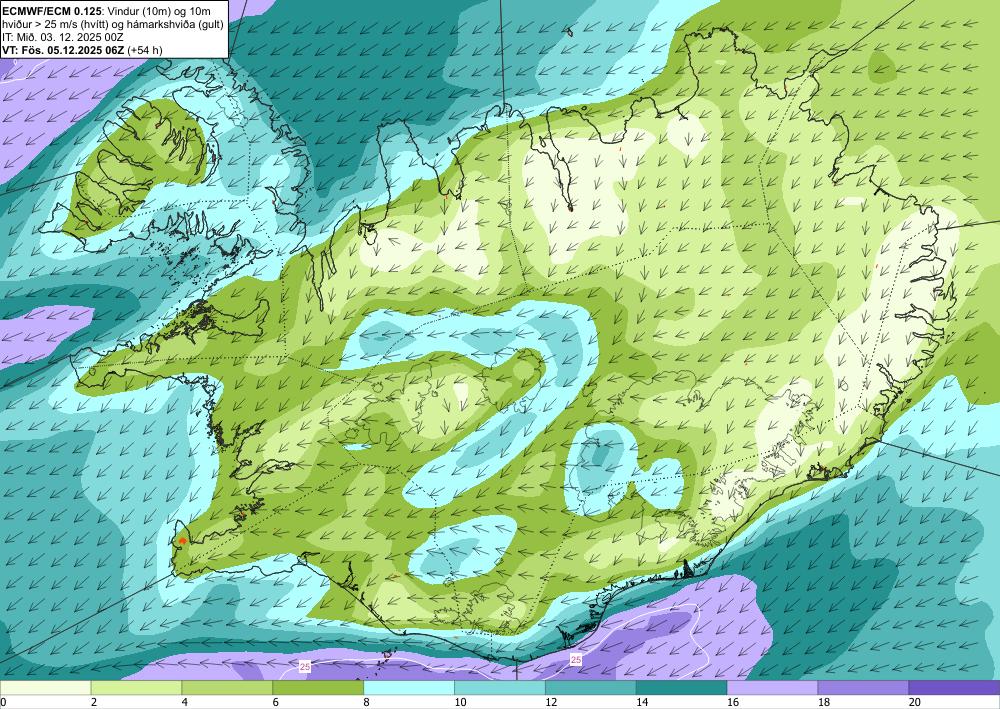Click the purple 18–20 m/s legend swatch
The height and width of the screenshot is (709, 1000).
[863, 687]
